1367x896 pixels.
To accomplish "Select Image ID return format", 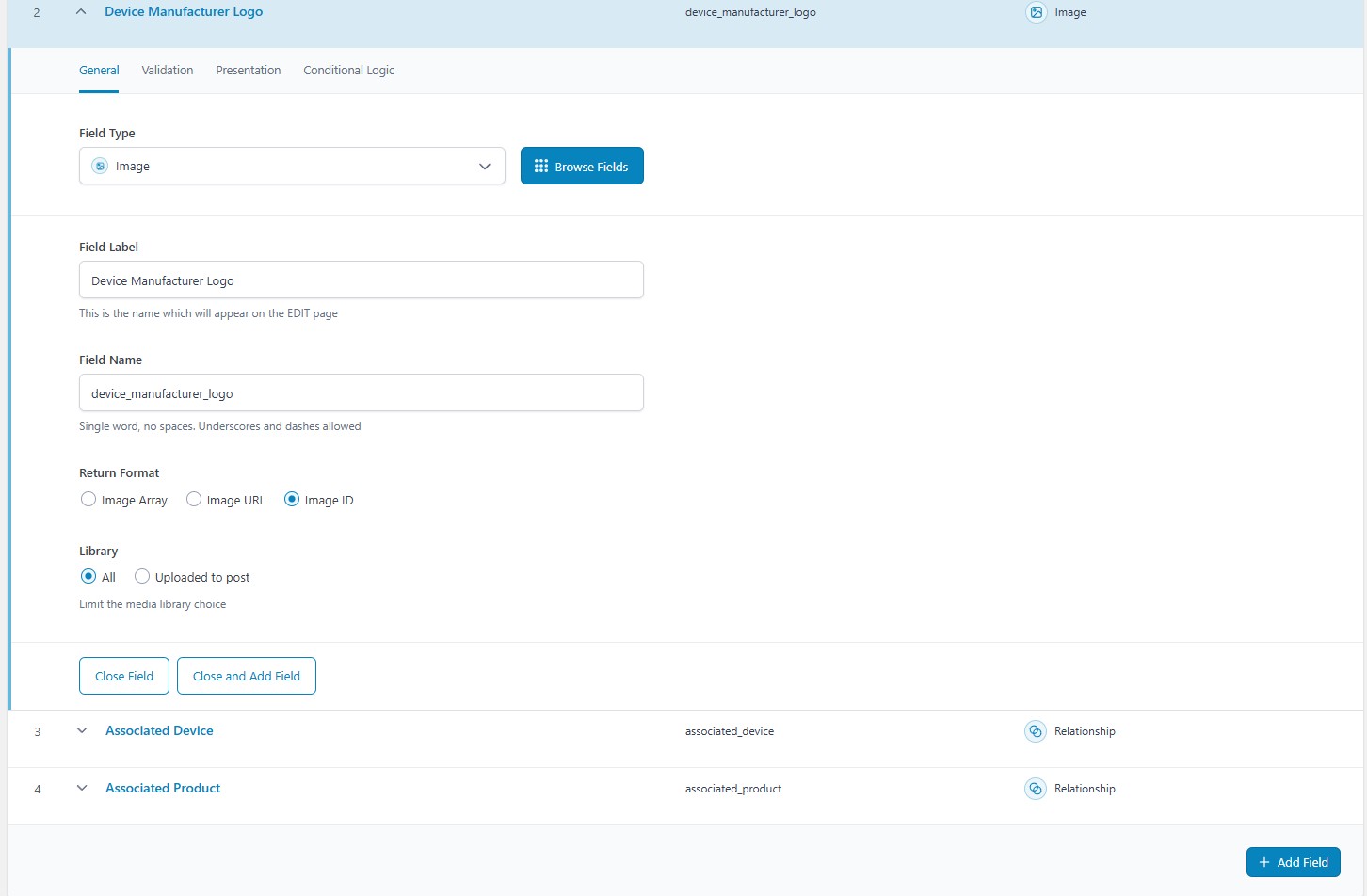I will [292, 499].
